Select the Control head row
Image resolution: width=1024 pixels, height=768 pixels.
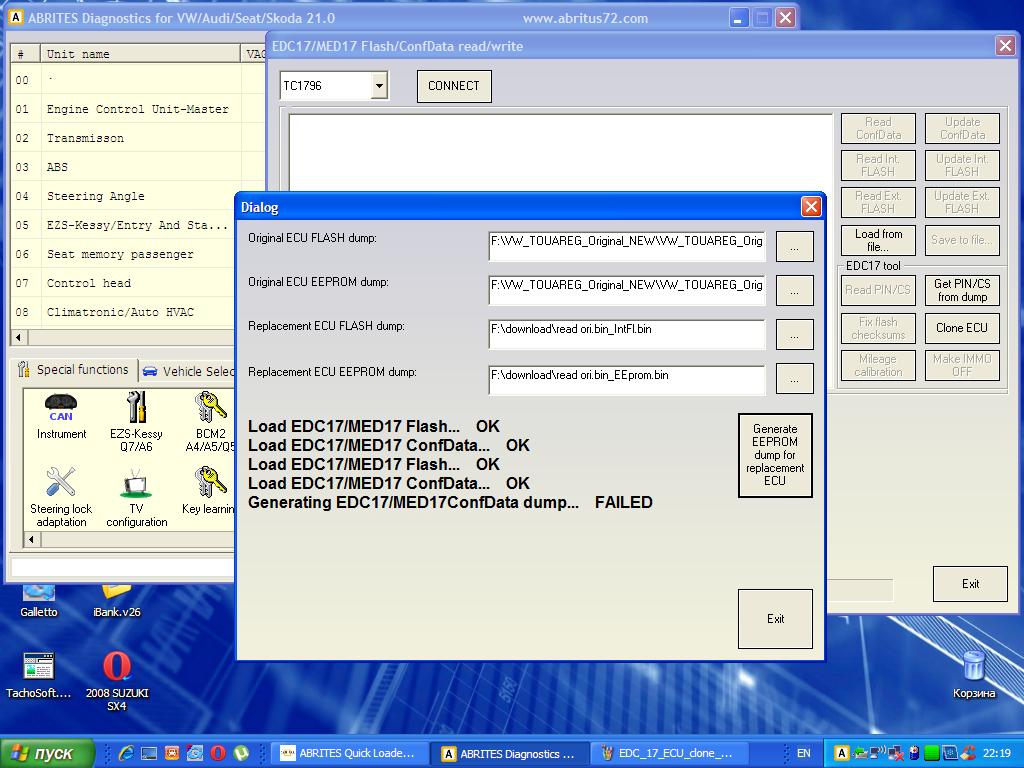[x=124, y=283]
